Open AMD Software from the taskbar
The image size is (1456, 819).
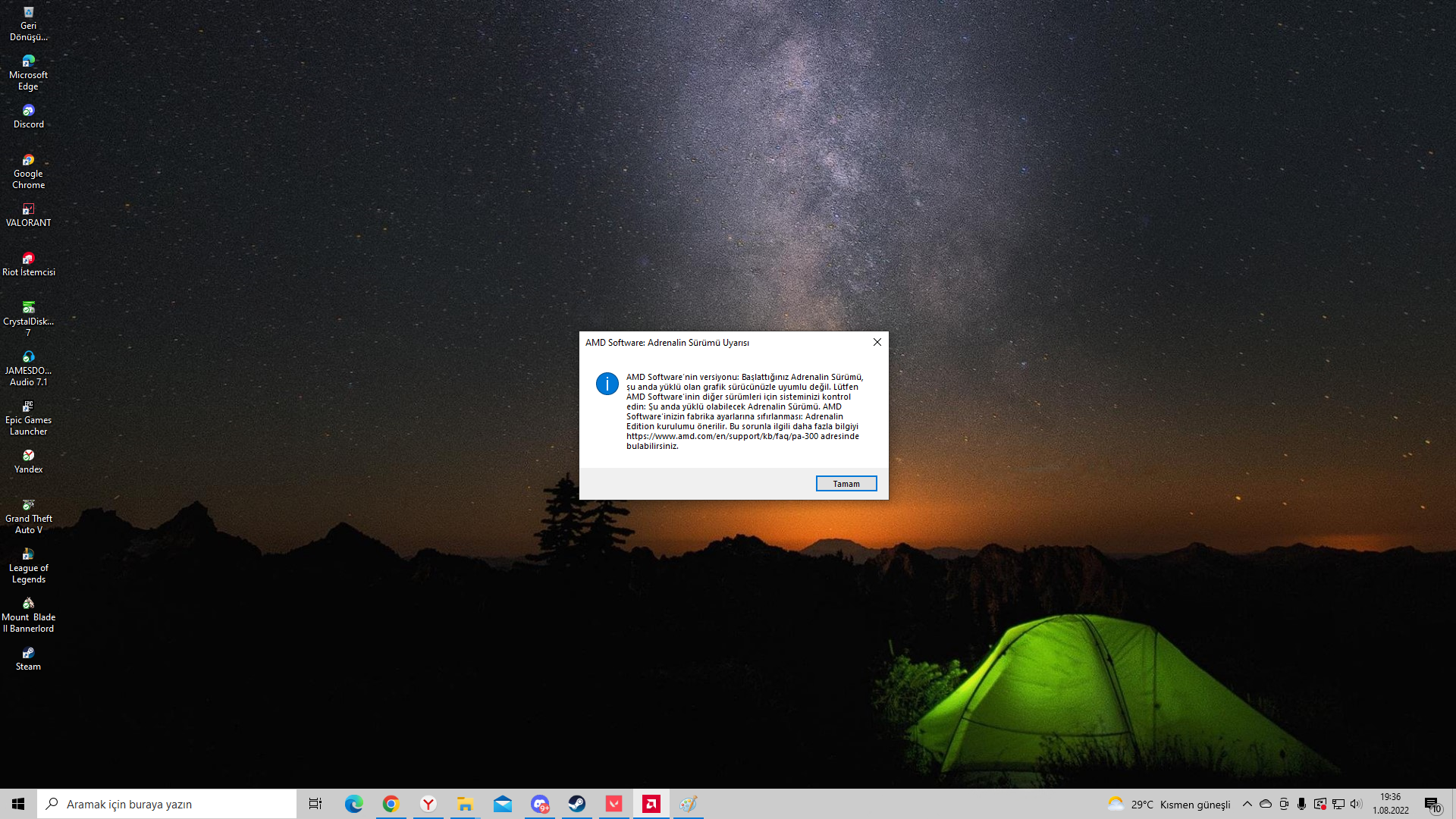651,804
